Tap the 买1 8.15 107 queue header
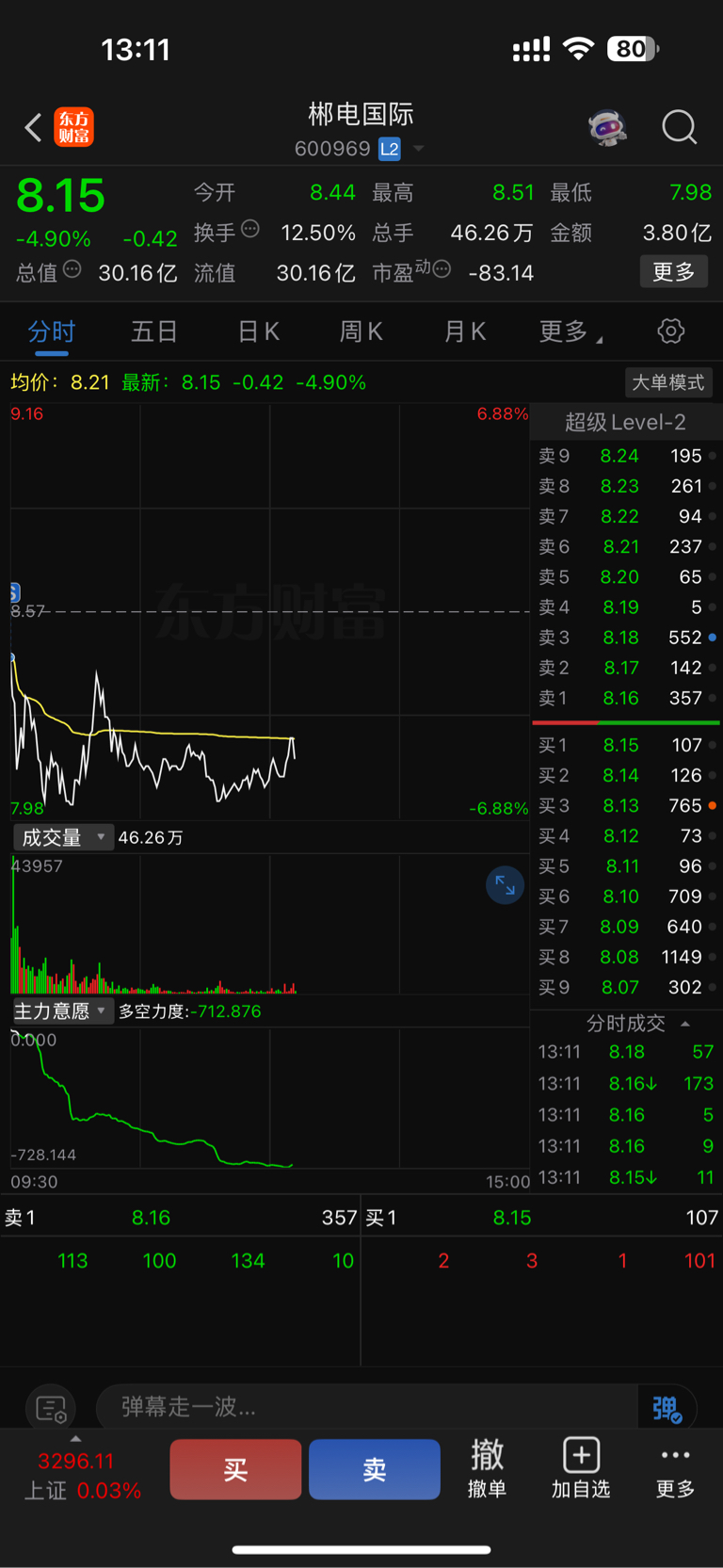Viewport: 723px width, 1568px height. point(542,1218)
